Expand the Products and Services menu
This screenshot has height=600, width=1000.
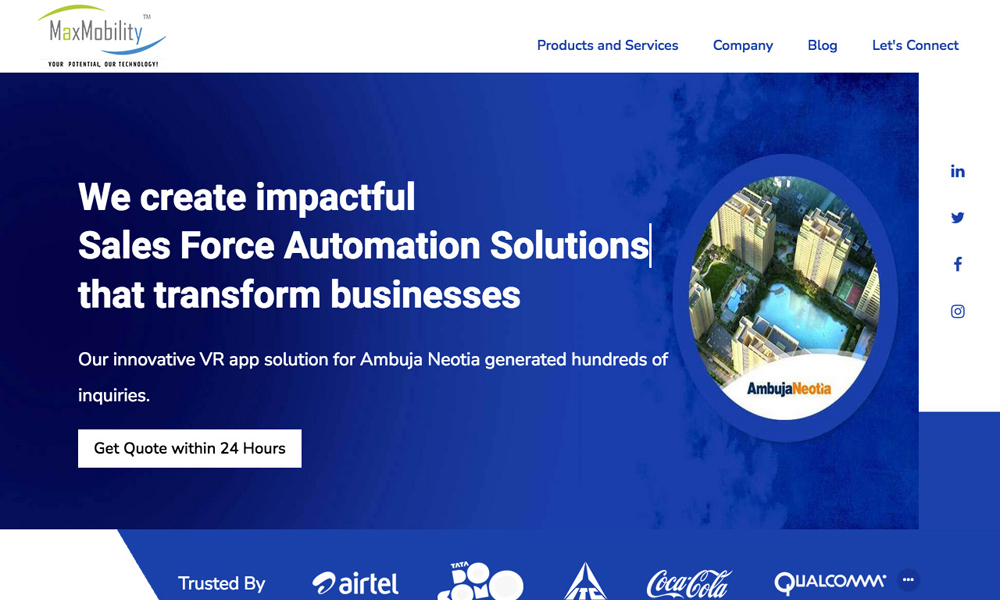coord(607,45)
